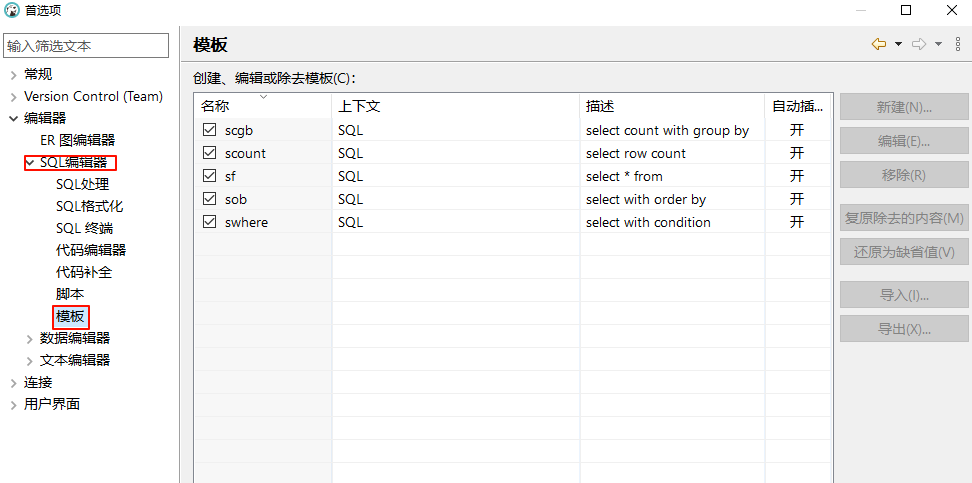Click the 导入(I)... button
This screenshot has height=483, width=972.
[x=904, y=295]
